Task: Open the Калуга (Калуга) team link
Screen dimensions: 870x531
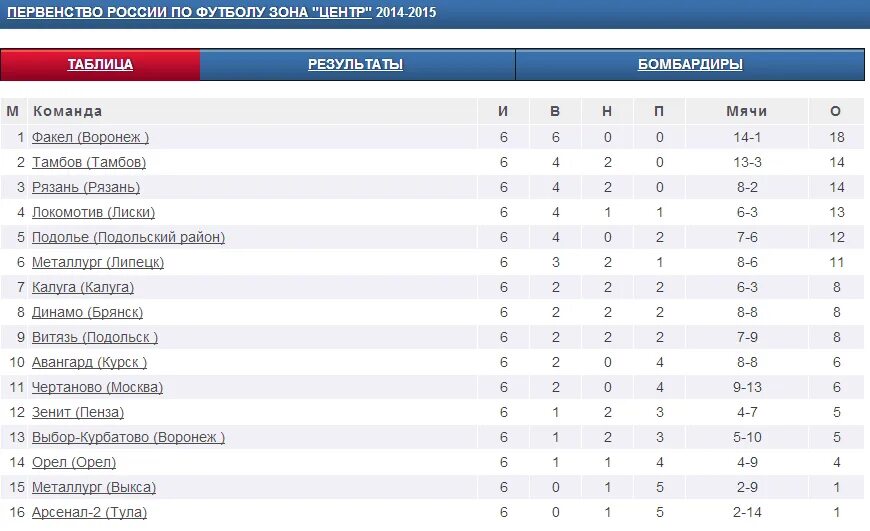Action: tap(83, 287)
